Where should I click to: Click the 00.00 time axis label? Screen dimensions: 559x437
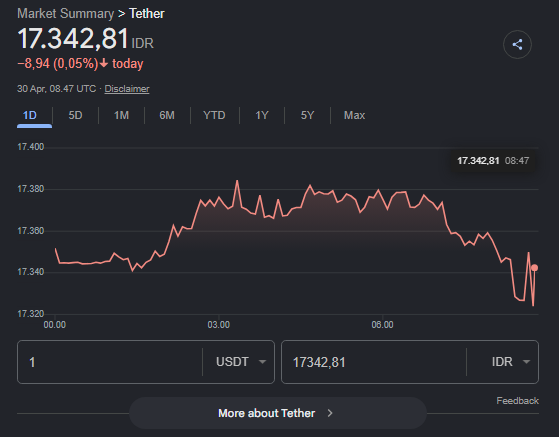(x=55, y=325)
